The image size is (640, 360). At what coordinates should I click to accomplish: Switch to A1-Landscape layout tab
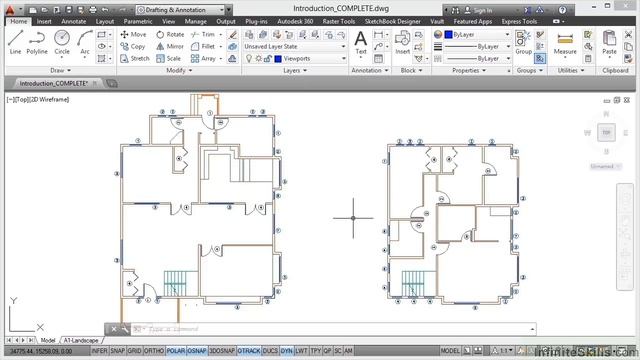(x=81, y=340)
